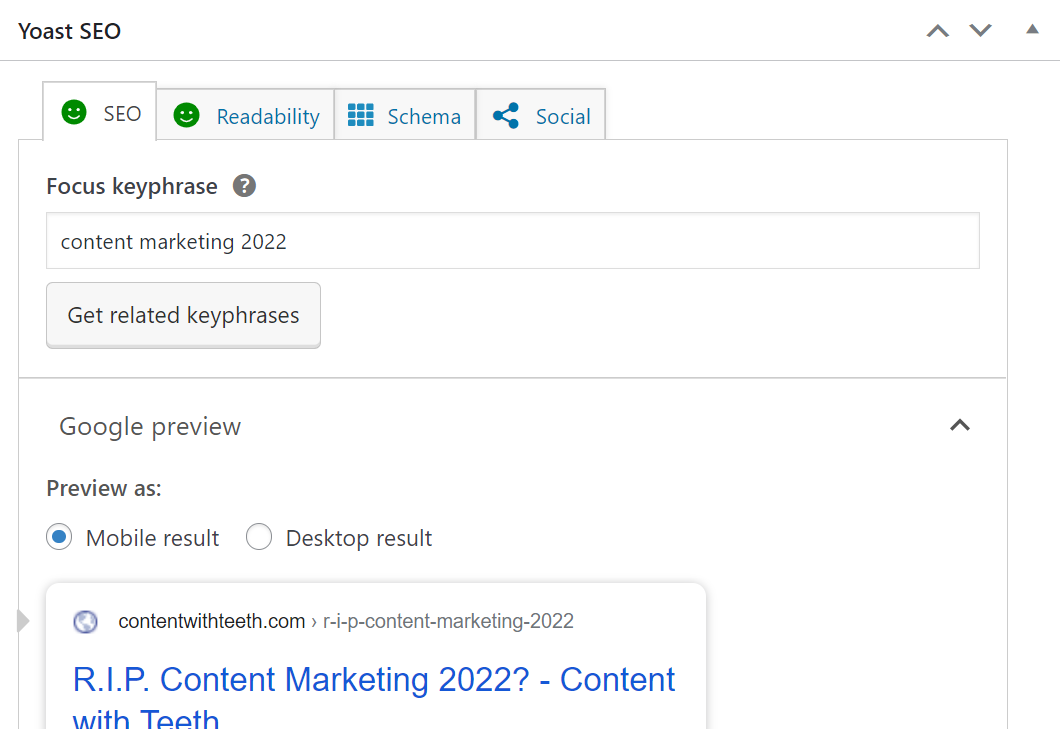1060x729 pixels.
Task: Move Yoast SEO panel up
Action: coord(938,30)
